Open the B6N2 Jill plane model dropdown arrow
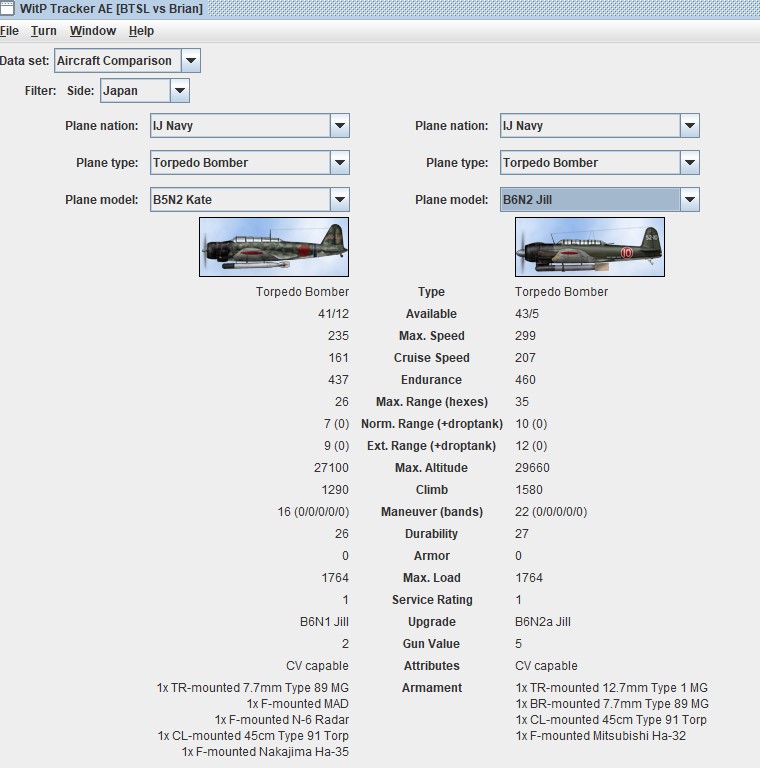This screenshot has height=768, width=760. pyautogui.click(x=690, y=200)
